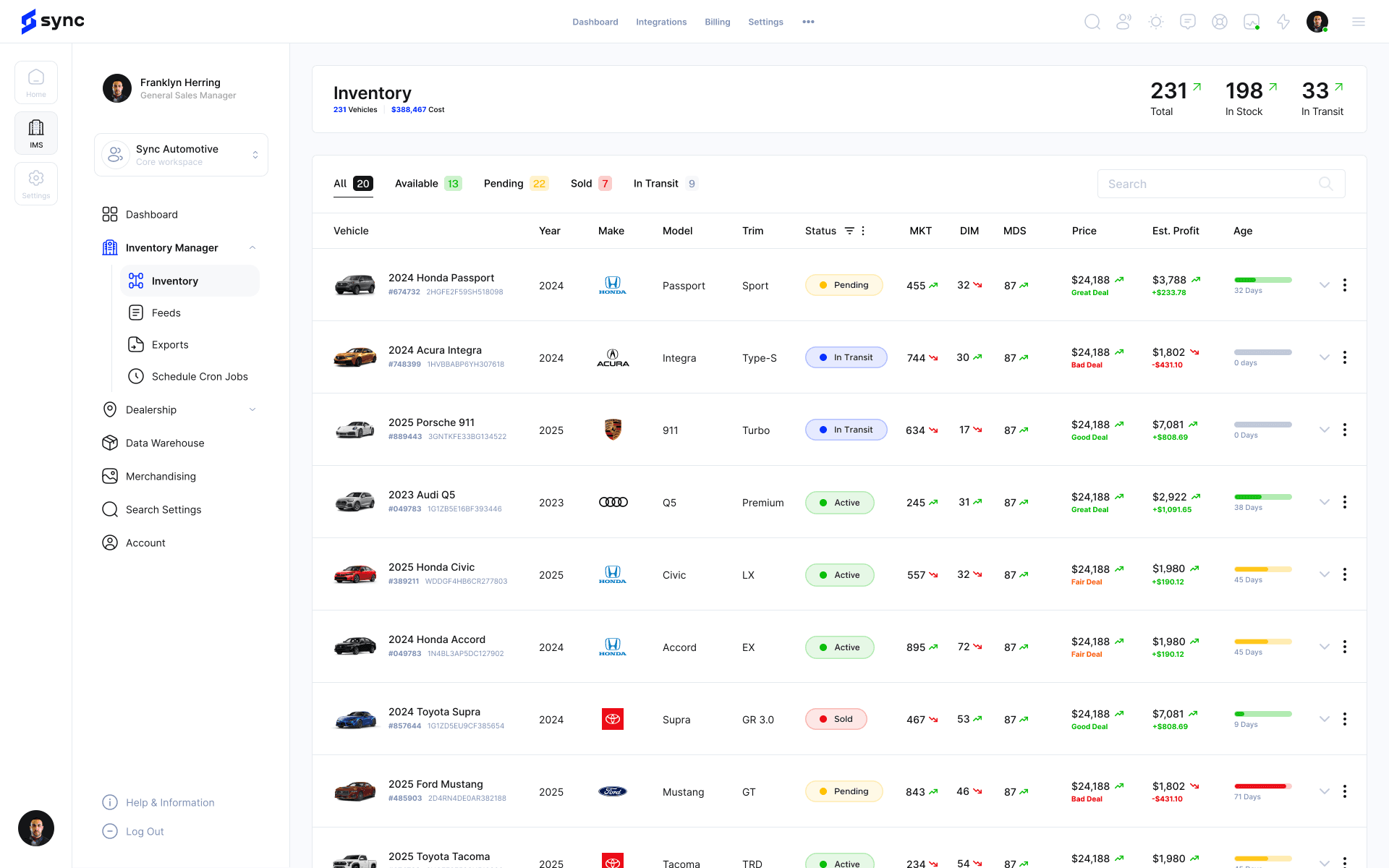Select the Sold tab
Screen dimensions: 1389x868
[591, 184]
